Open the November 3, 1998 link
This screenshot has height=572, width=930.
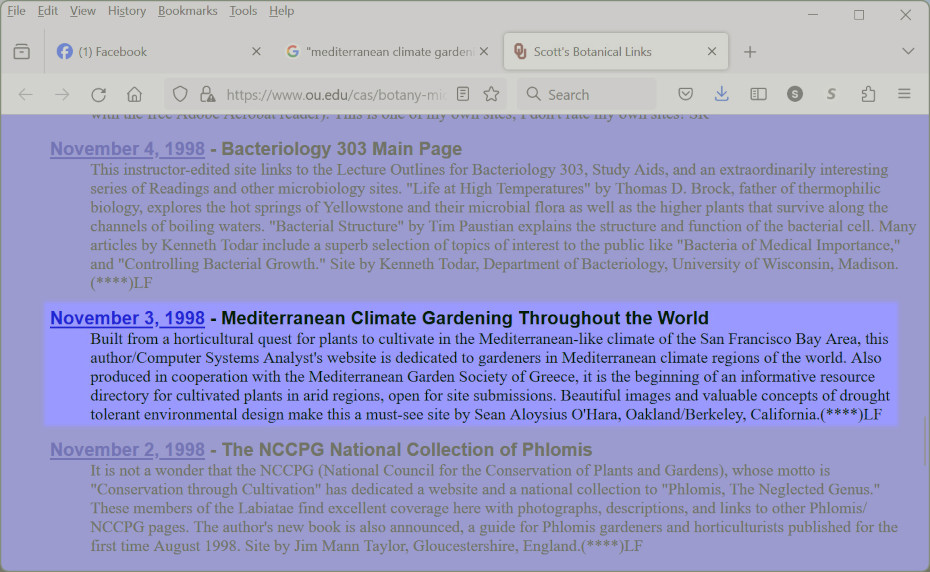[127, 319]
